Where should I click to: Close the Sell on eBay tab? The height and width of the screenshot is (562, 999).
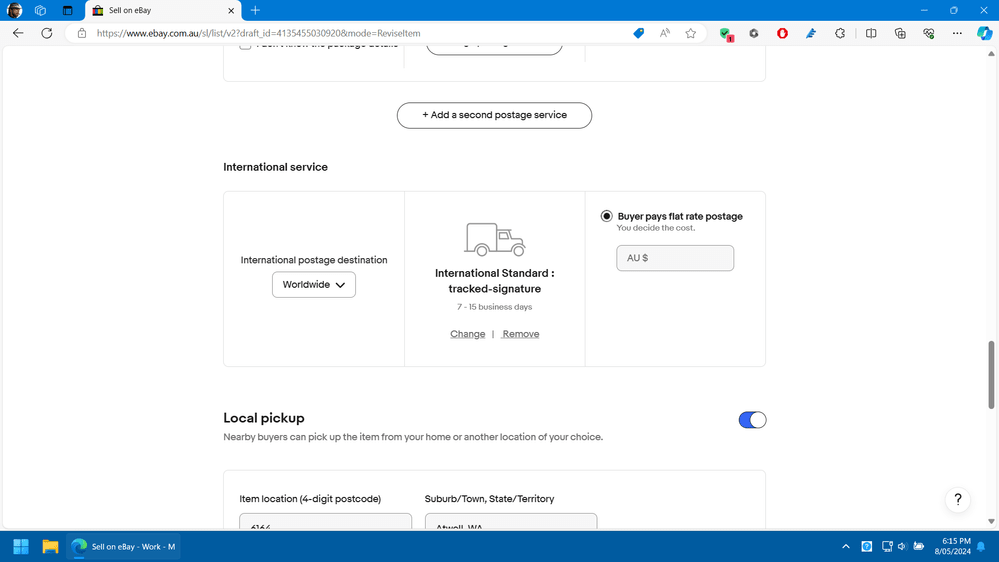point(231,10)
